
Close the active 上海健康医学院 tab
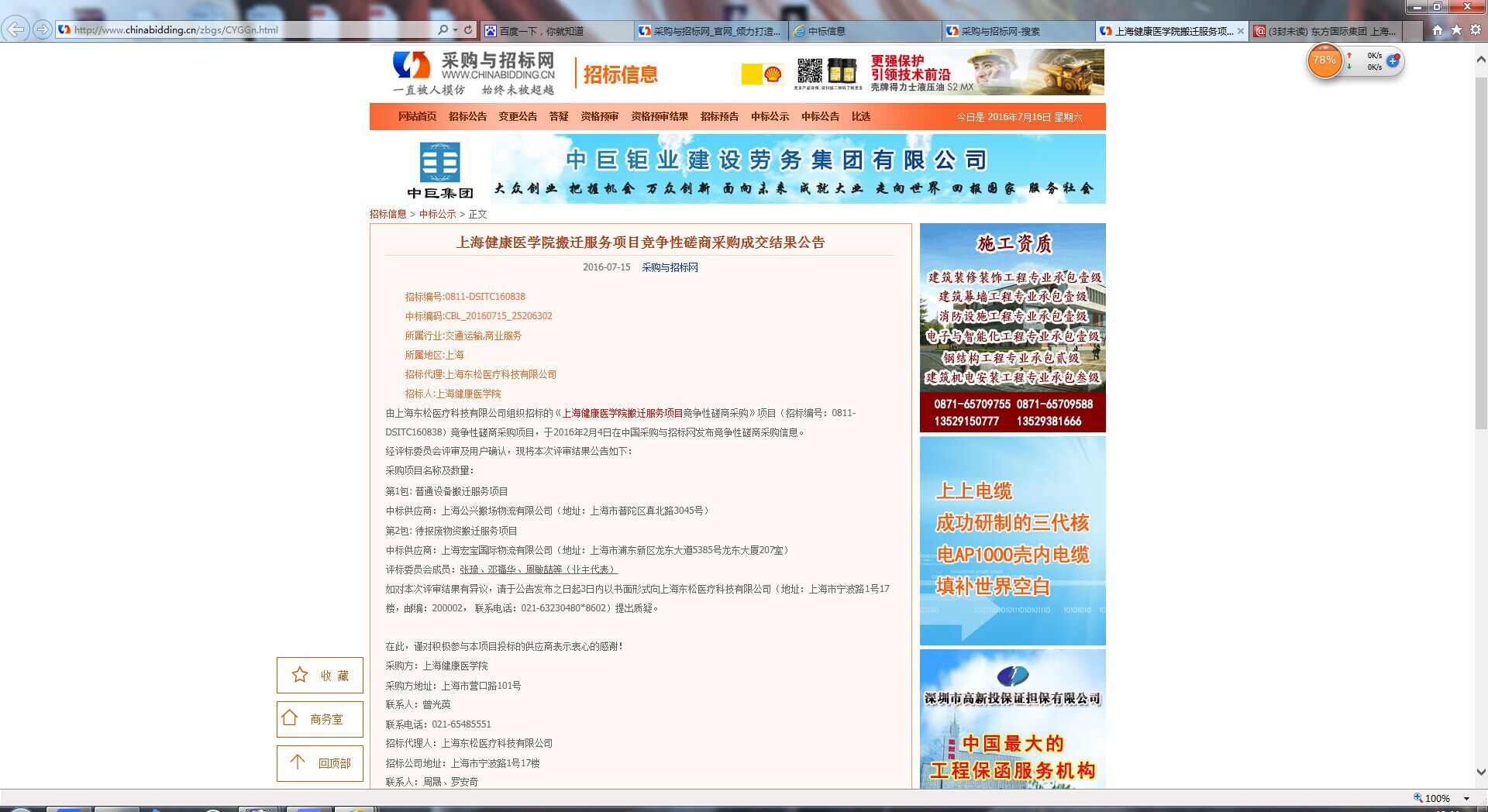click(x=1241, y=31)
